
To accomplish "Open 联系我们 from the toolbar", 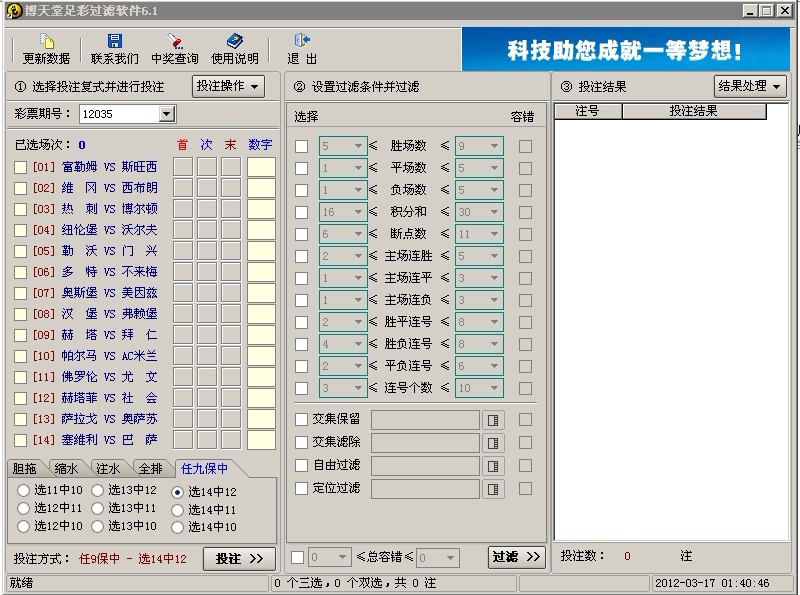I will 115,42.
